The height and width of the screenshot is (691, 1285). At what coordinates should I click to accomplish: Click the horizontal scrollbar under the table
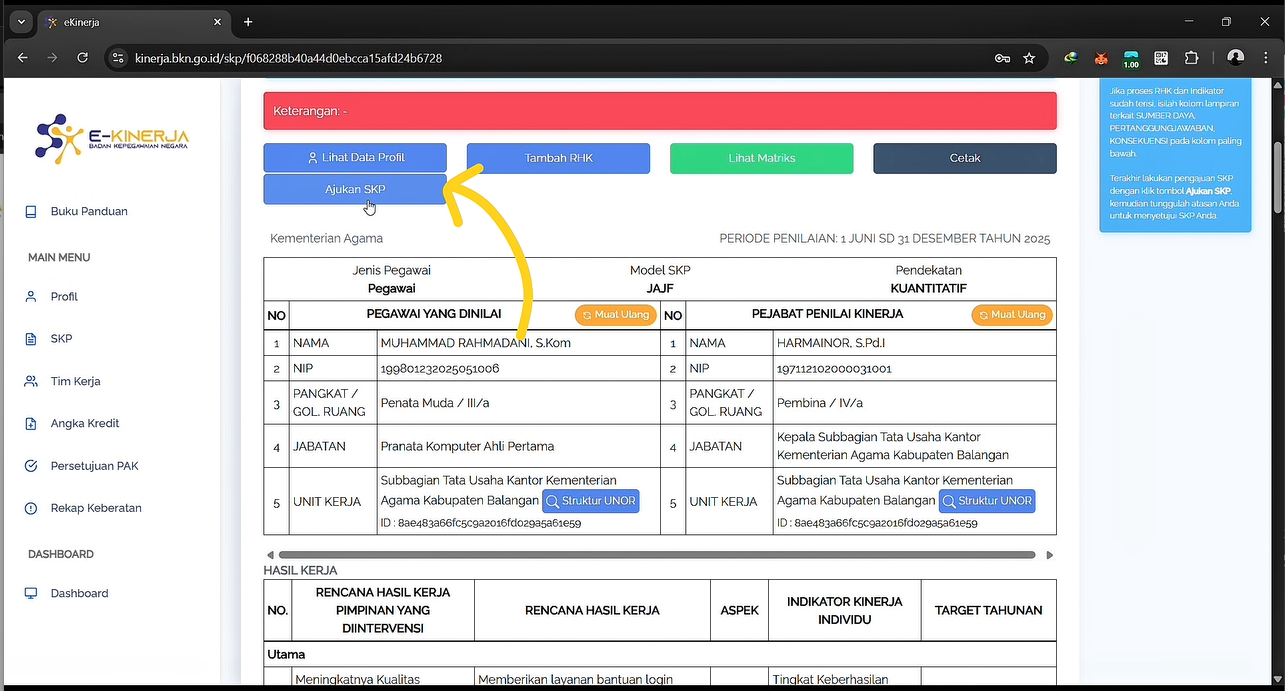point(657,554)
